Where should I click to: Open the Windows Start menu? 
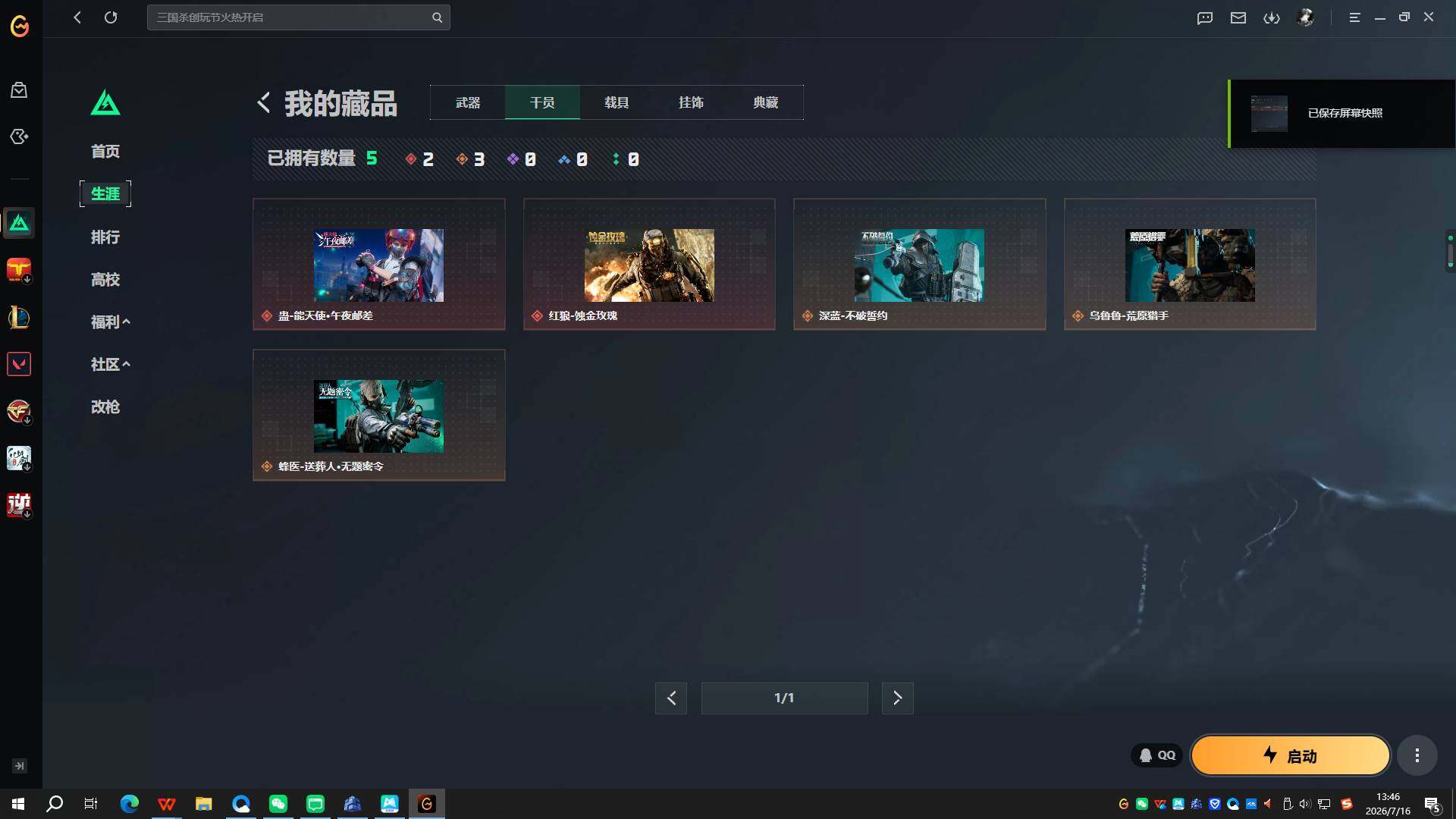[x=18, y=804]
